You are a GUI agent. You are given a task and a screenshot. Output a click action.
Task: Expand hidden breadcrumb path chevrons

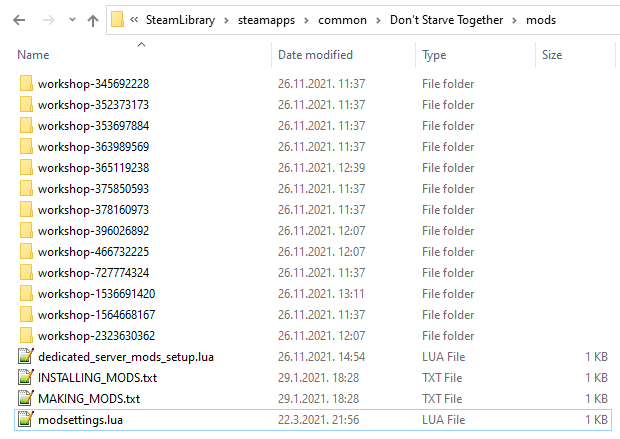134,20
